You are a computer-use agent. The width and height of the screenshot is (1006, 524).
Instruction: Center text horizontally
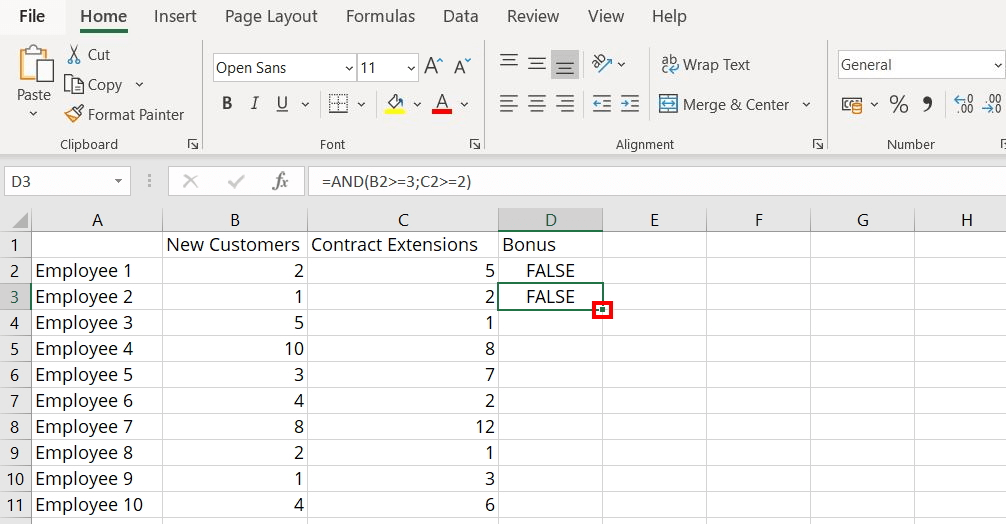click(537, 103)
